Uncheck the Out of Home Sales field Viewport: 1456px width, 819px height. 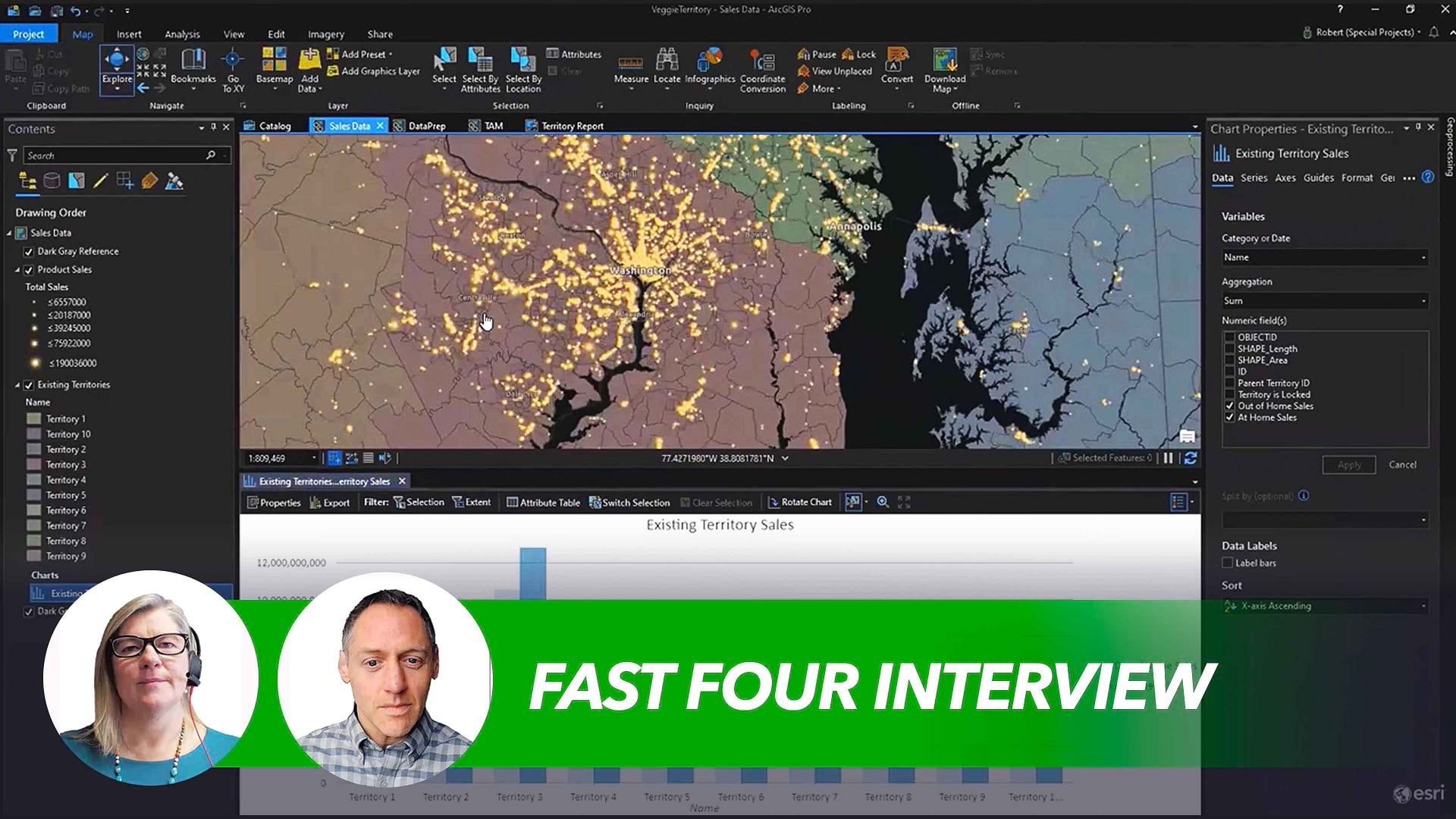[x=1229, y=406]
